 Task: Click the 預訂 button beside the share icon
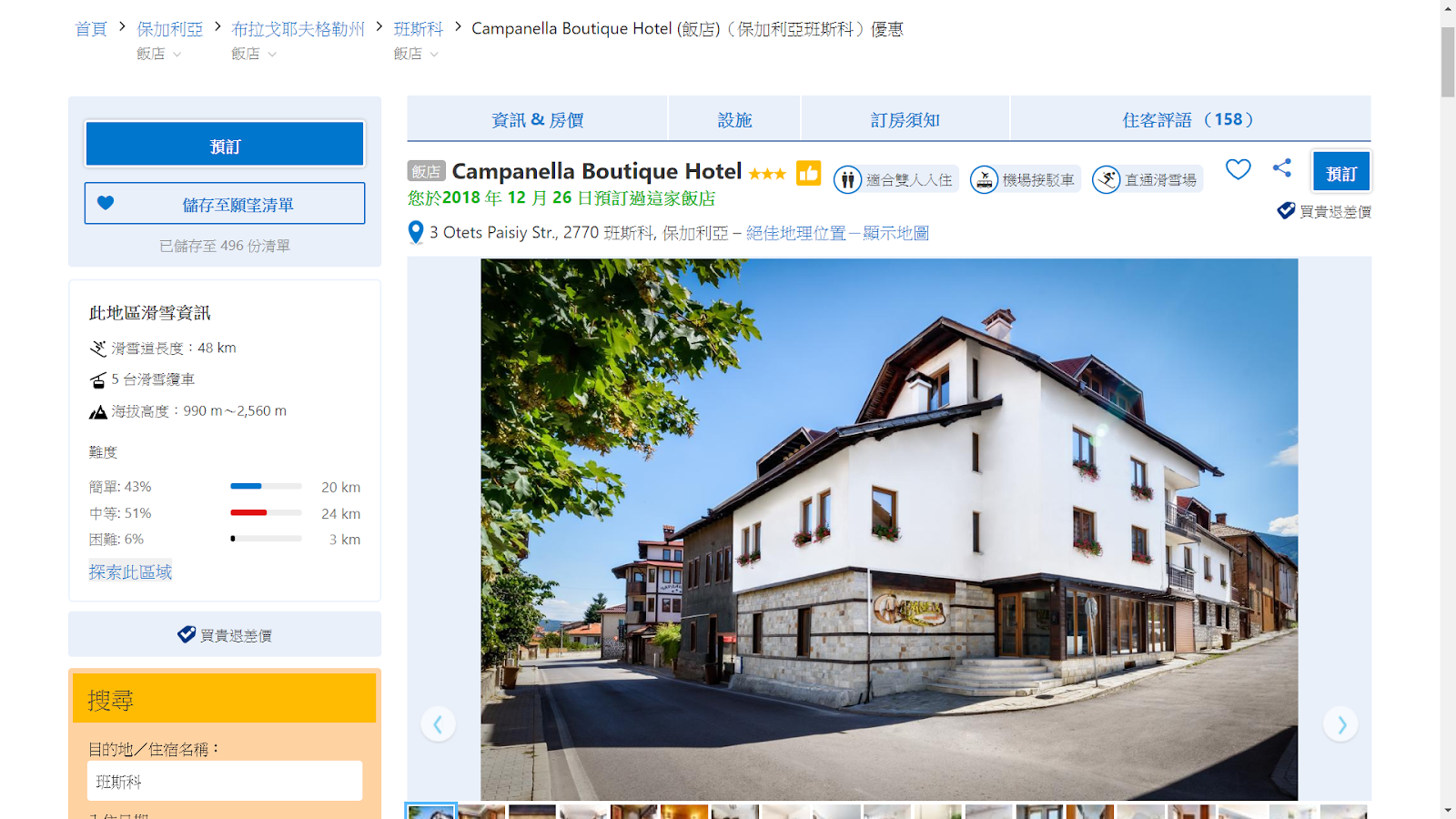tap(1341, 172)
